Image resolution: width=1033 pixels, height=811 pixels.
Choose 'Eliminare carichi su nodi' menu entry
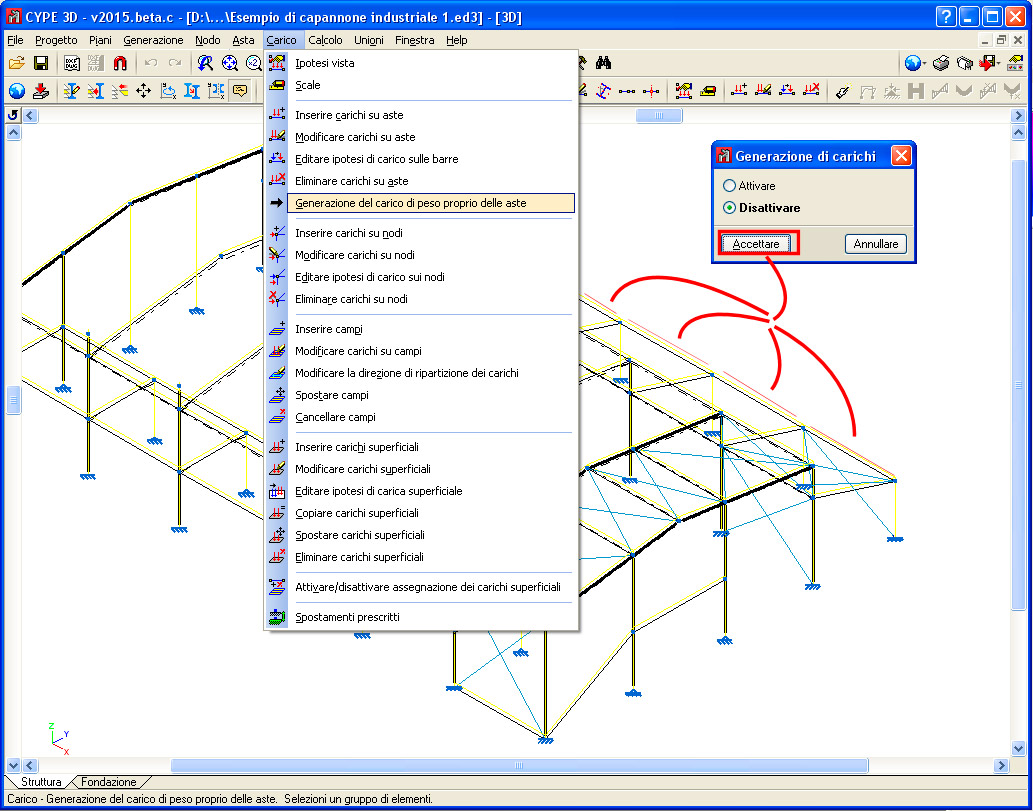click(x=421, y=299)
